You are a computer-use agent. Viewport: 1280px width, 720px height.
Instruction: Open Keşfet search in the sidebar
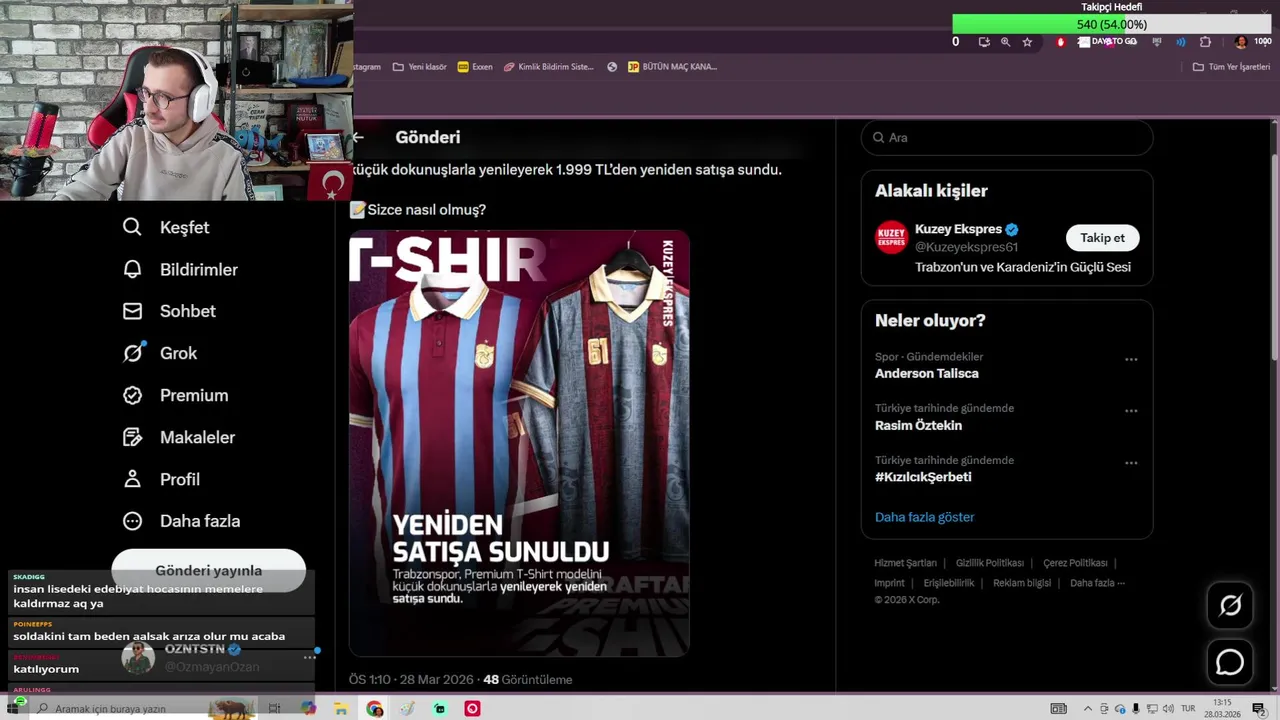[x=166, y=227]
